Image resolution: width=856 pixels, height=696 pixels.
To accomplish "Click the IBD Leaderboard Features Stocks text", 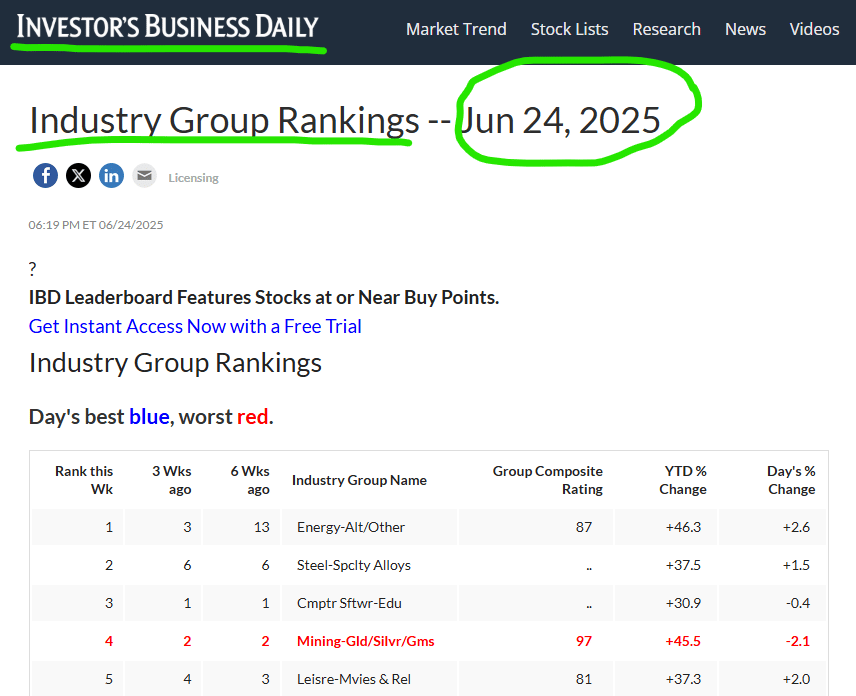I will (x=264, y=298).
